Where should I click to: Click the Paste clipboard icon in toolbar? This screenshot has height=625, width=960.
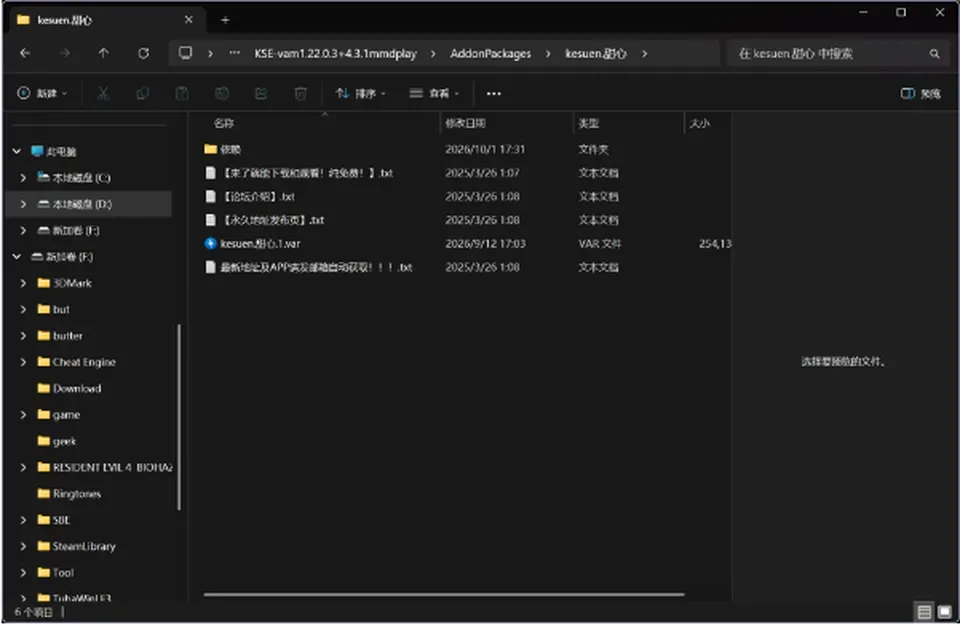[x=182, y=93]
